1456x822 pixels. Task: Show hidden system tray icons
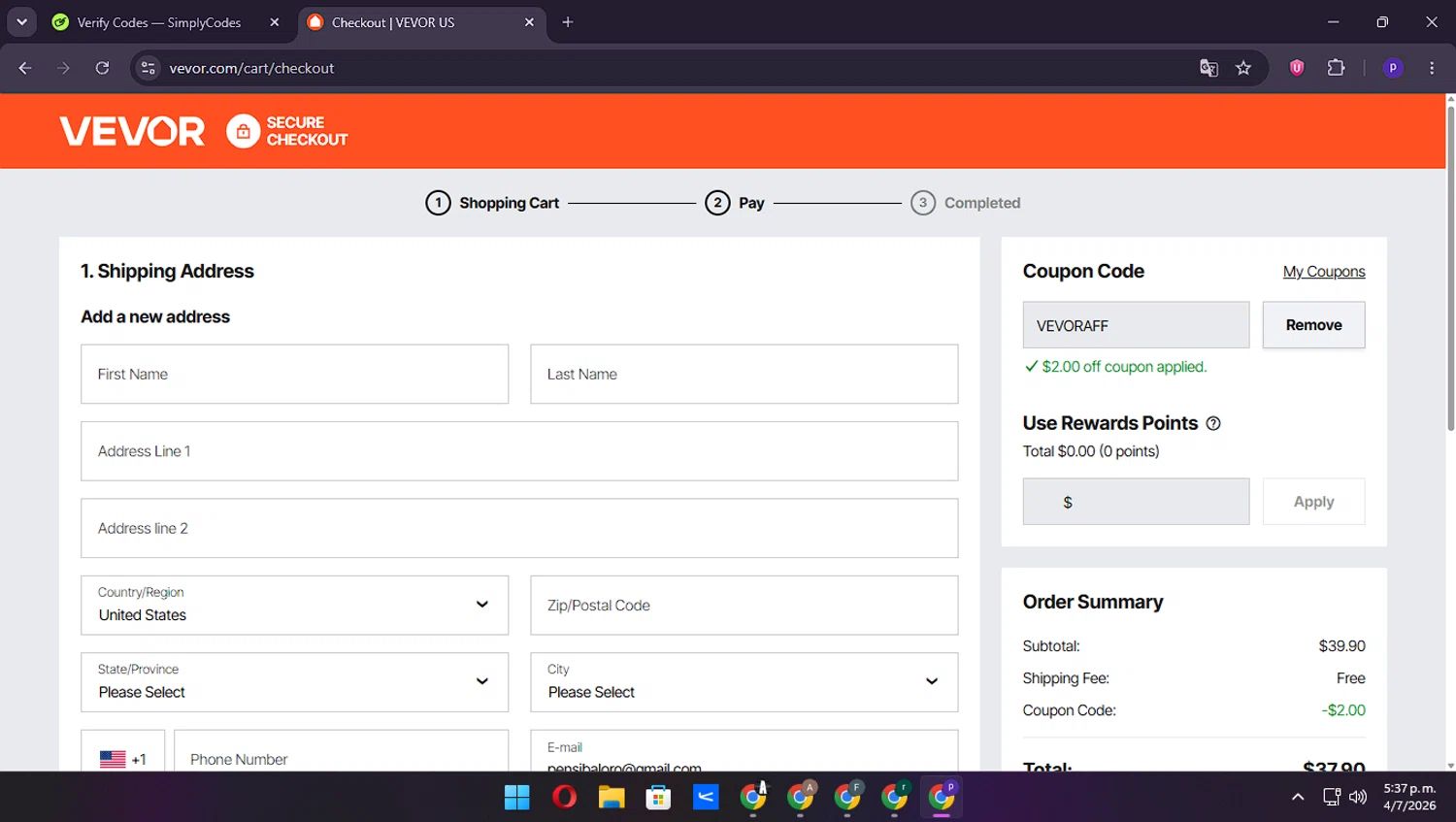click(x=1298, y=797)
